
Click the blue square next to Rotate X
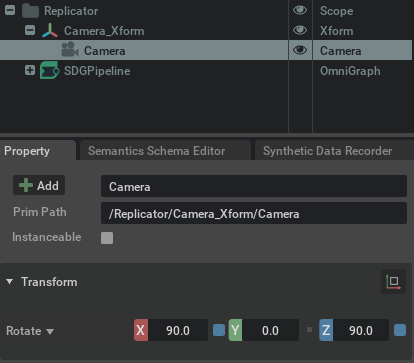click(x=219, y=330)
